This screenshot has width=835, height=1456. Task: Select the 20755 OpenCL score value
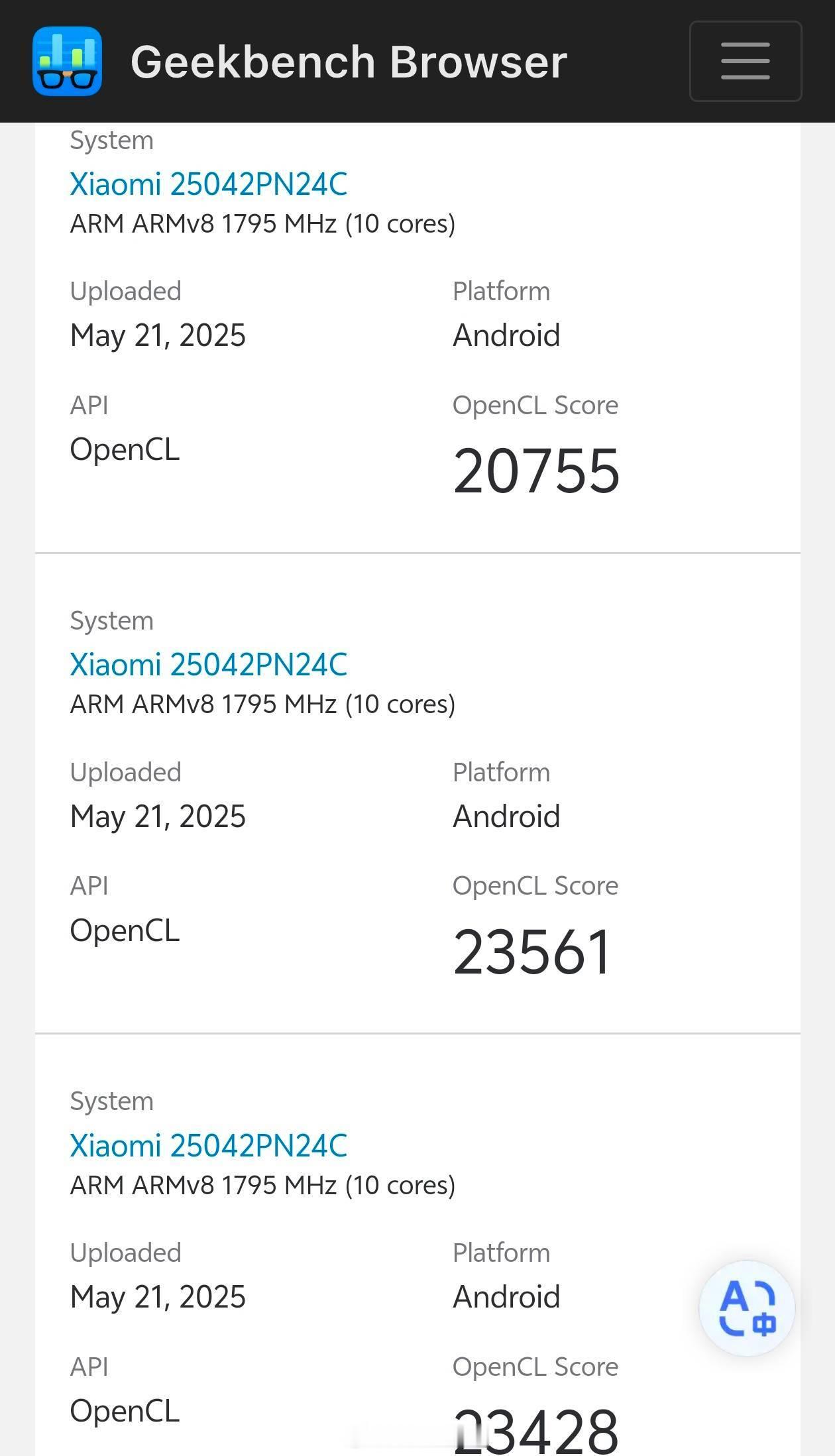coord(536,471)
